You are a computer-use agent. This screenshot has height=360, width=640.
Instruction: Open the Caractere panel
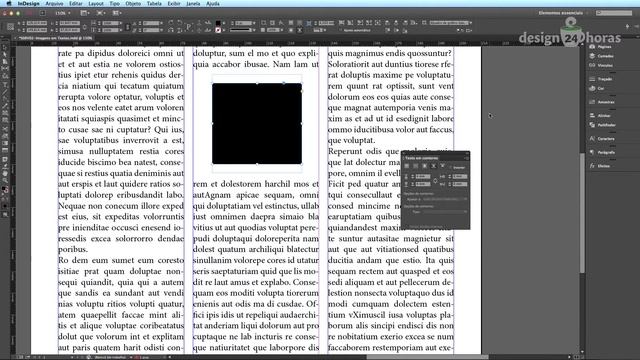pos(602,139)
